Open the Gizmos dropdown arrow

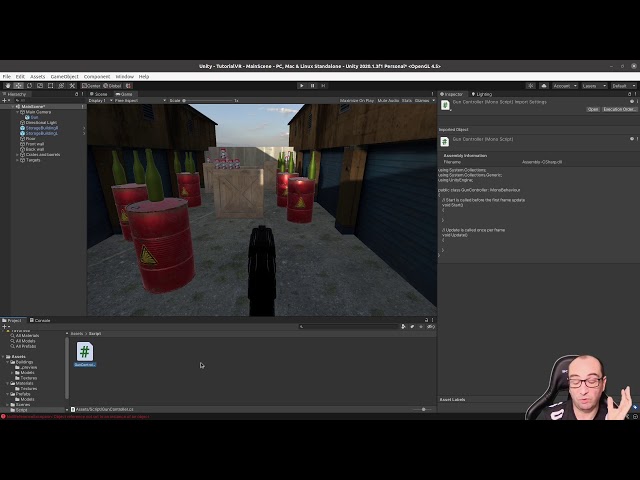[433, 100]
